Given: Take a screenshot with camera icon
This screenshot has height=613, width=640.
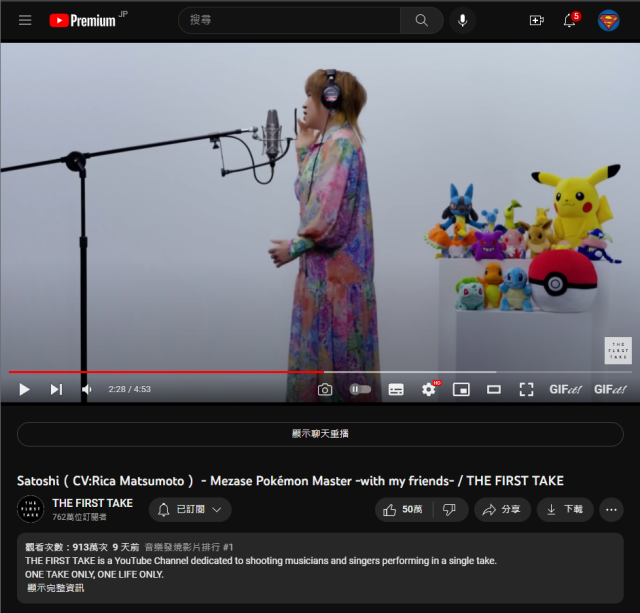Looking at the screenshot, I should (325, 389).
